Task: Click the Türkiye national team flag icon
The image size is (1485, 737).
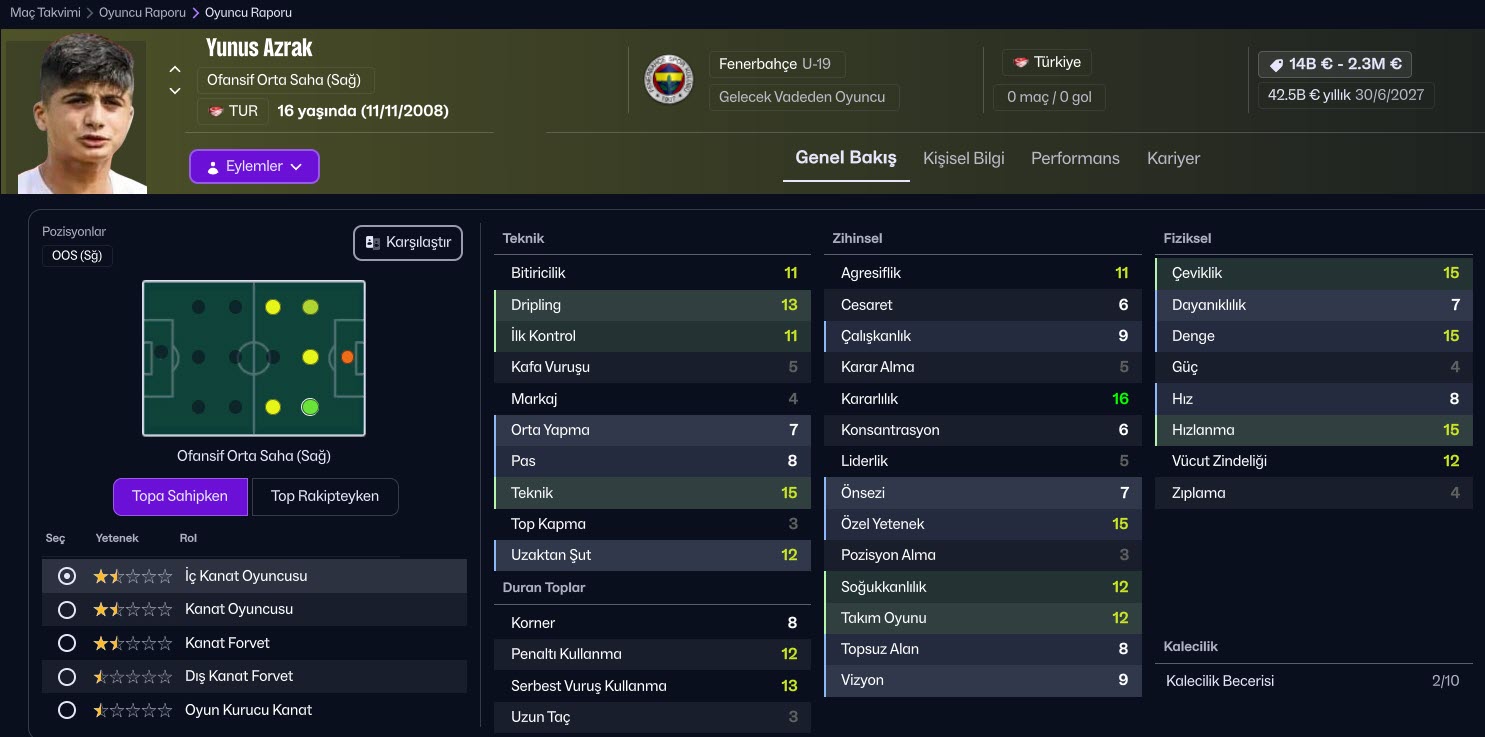Action: coord(1021,62)
